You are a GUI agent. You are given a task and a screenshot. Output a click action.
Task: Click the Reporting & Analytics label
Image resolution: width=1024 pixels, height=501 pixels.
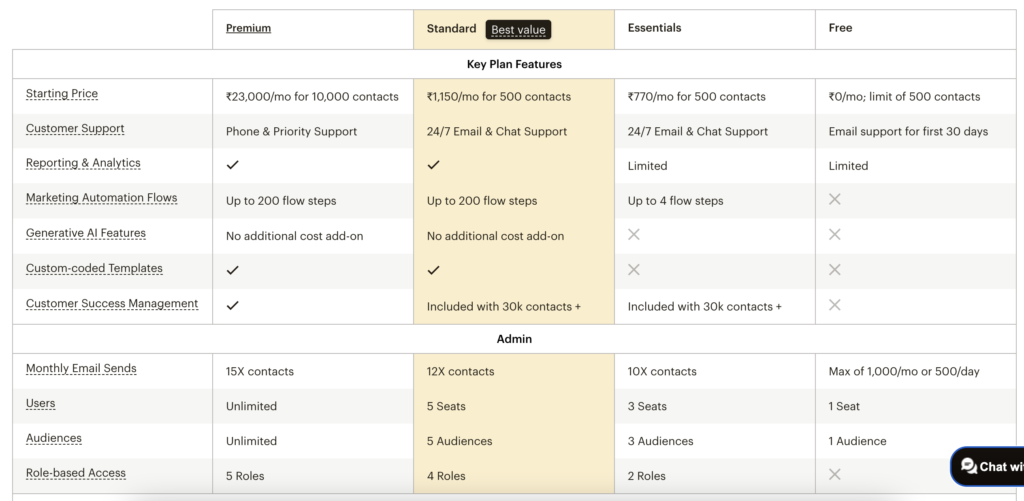point(83,163)
